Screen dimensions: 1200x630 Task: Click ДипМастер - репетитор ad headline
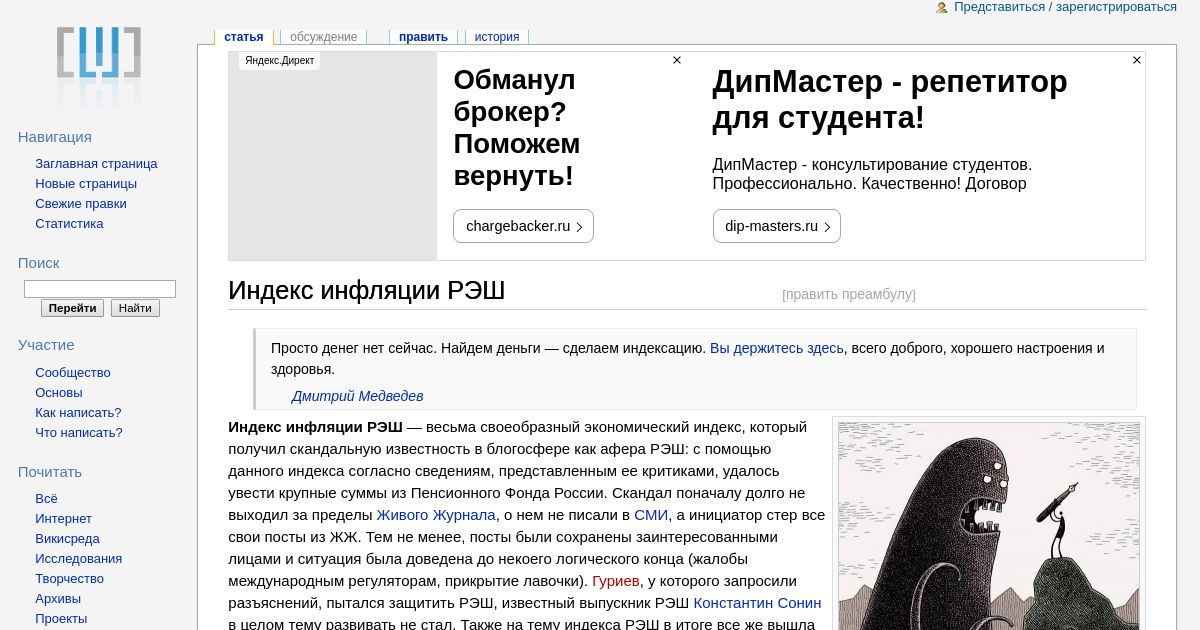pyautogui.click(x=890, y=100)
